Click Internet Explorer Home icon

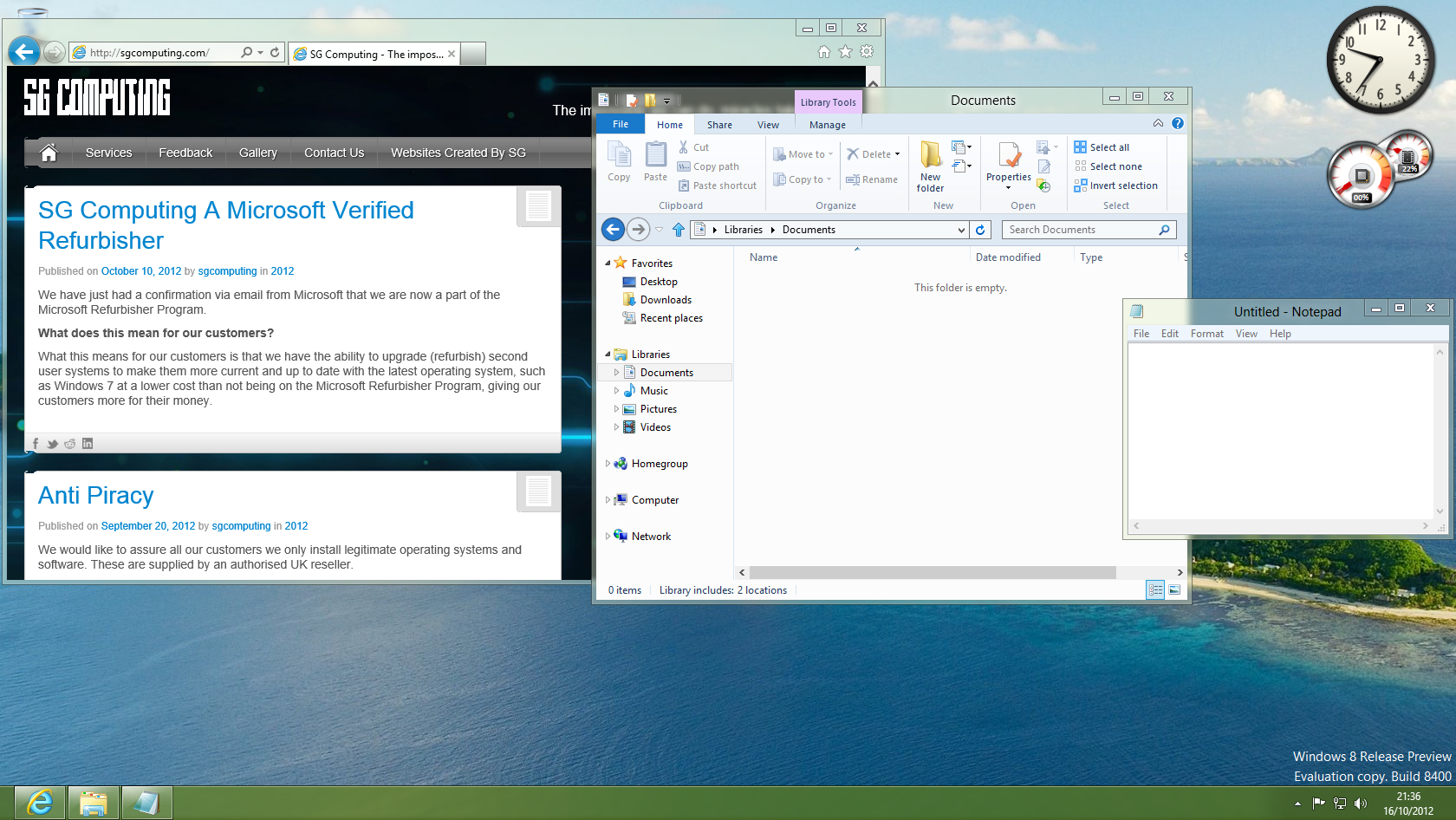824,52
